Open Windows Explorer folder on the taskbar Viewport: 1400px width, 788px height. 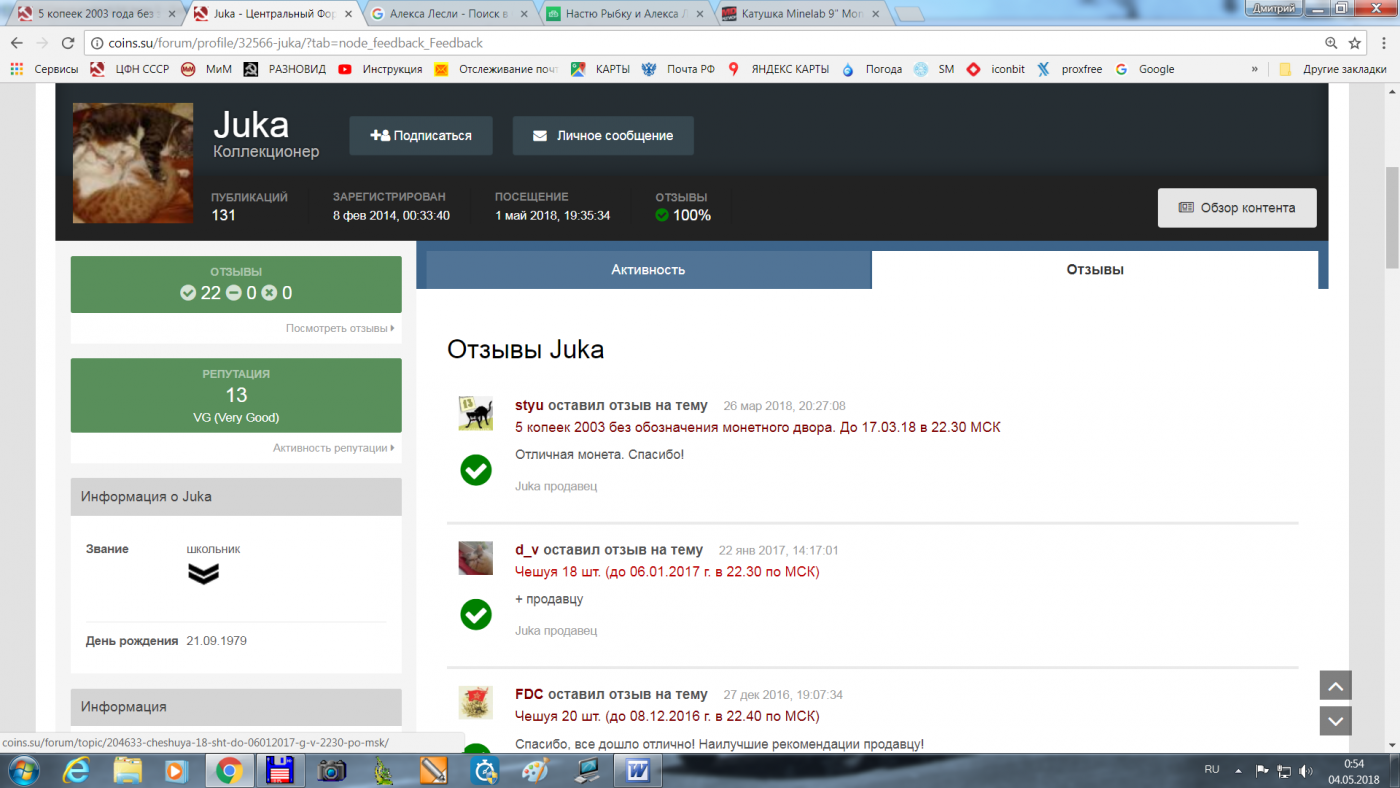pyautogui.click(x=127, y=770)
